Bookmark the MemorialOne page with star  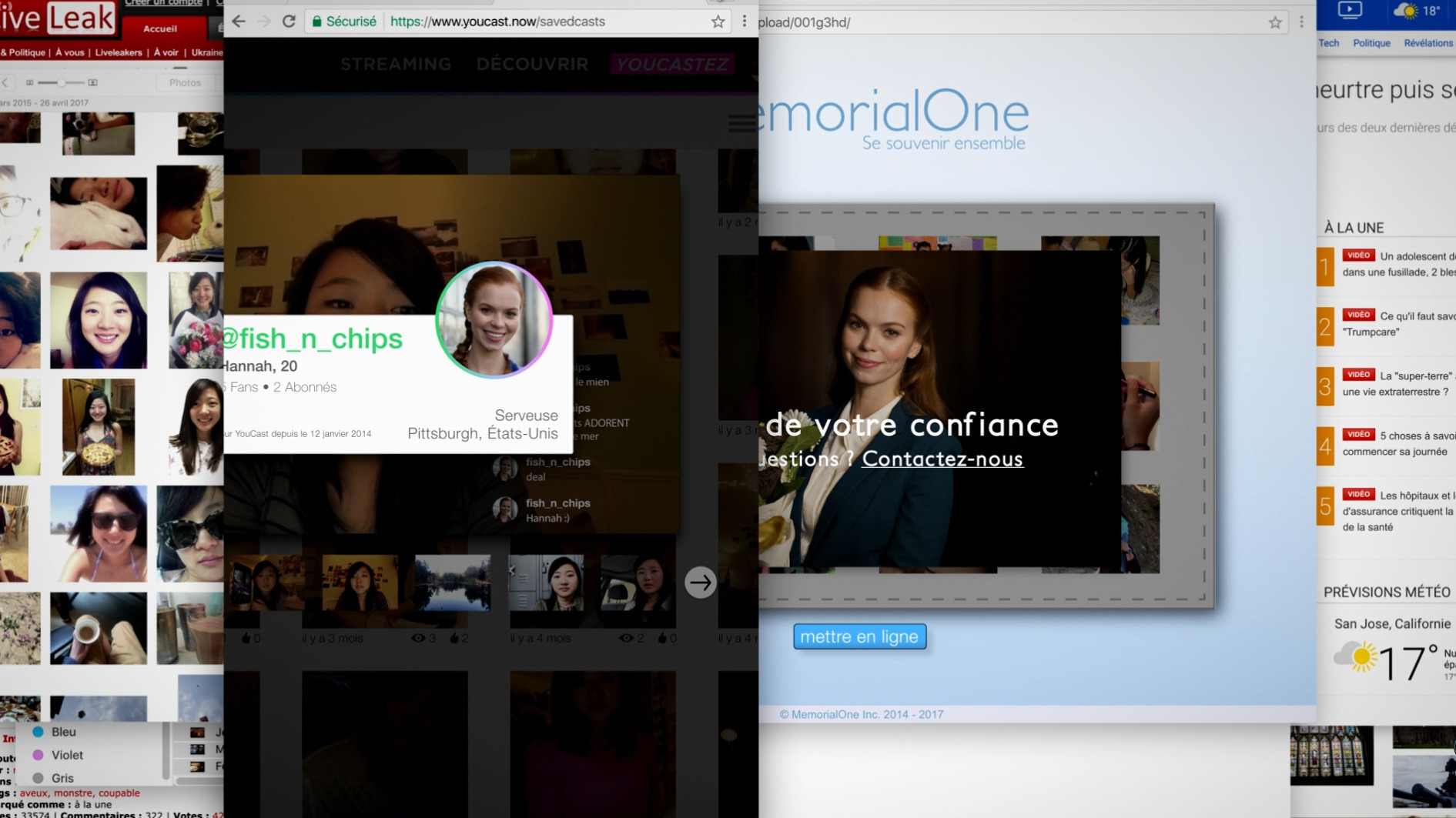1275,22
